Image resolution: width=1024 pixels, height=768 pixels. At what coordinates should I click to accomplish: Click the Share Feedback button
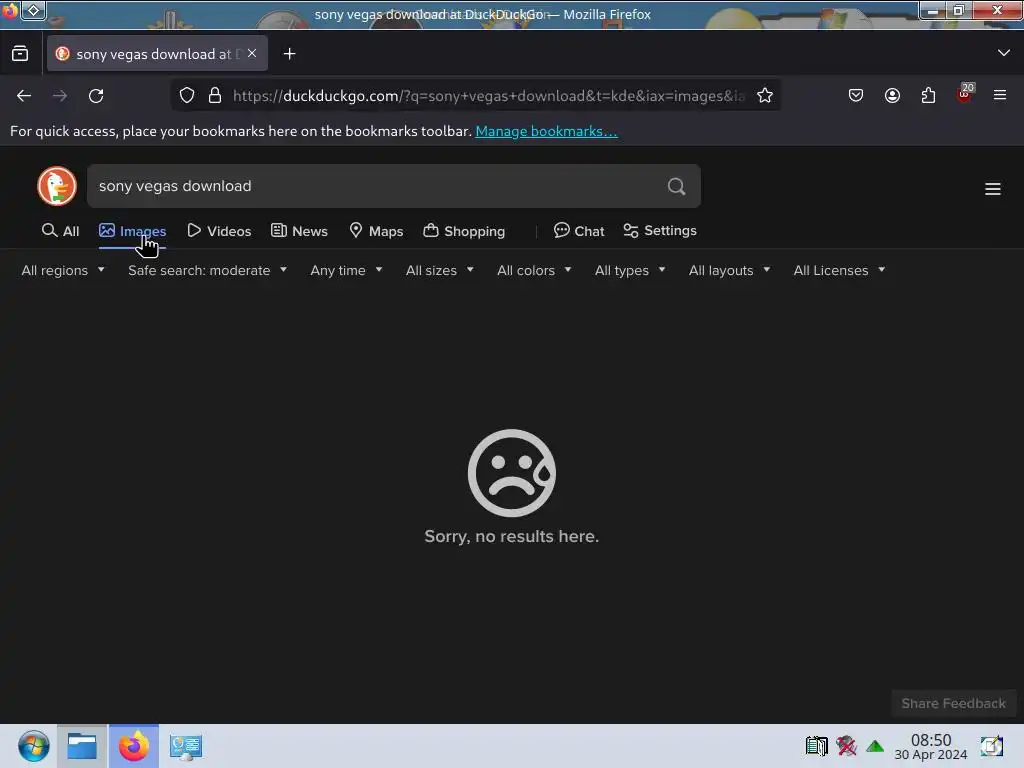[953, 703]
